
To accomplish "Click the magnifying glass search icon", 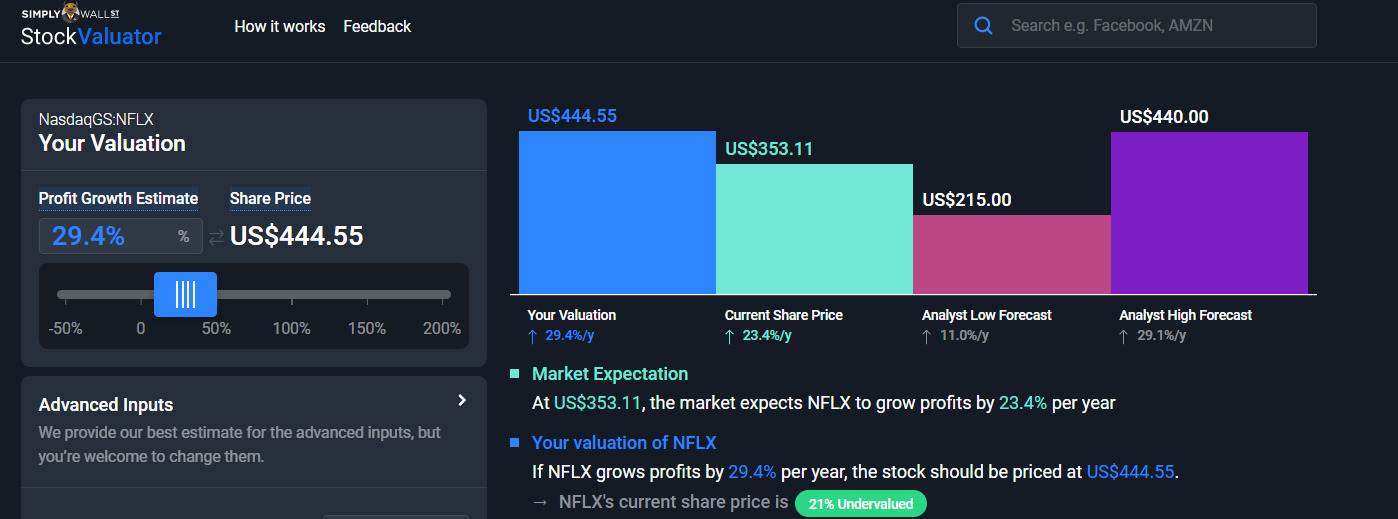I will (x=983, y=26).
